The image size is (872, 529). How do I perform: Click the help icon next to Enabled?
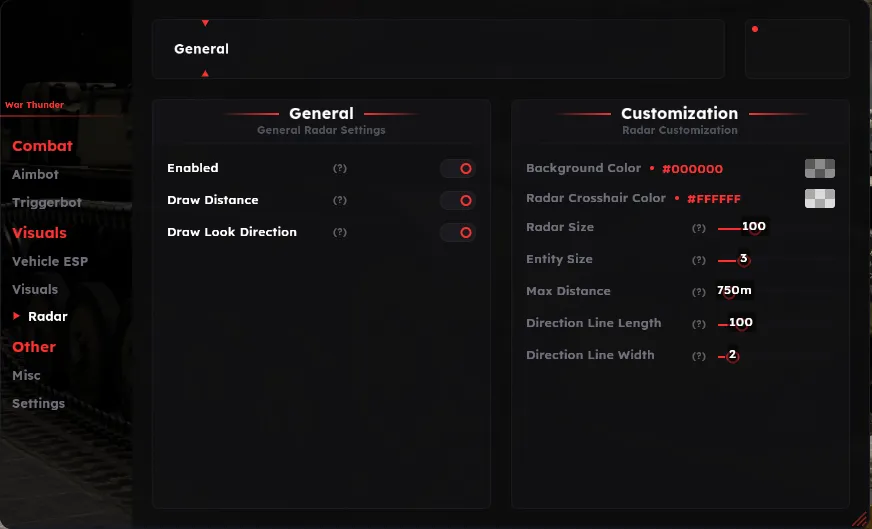pos(340,169)
